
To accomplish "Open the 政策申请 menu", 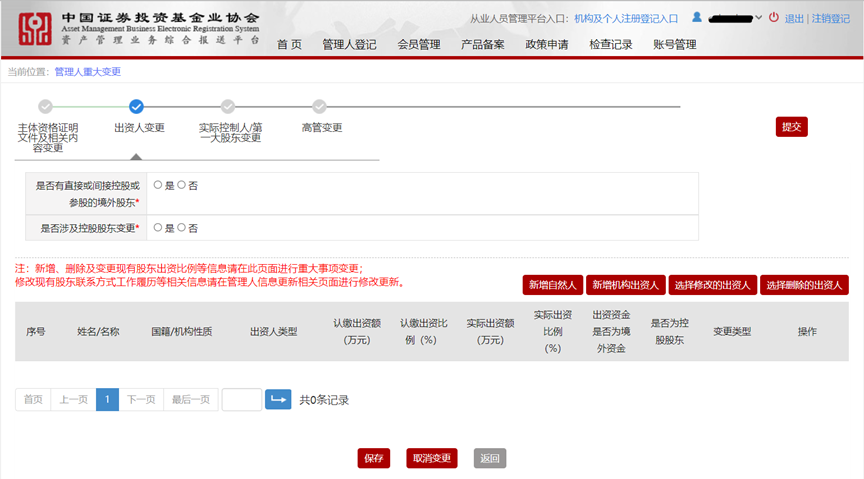I will [x=547, y=45].
